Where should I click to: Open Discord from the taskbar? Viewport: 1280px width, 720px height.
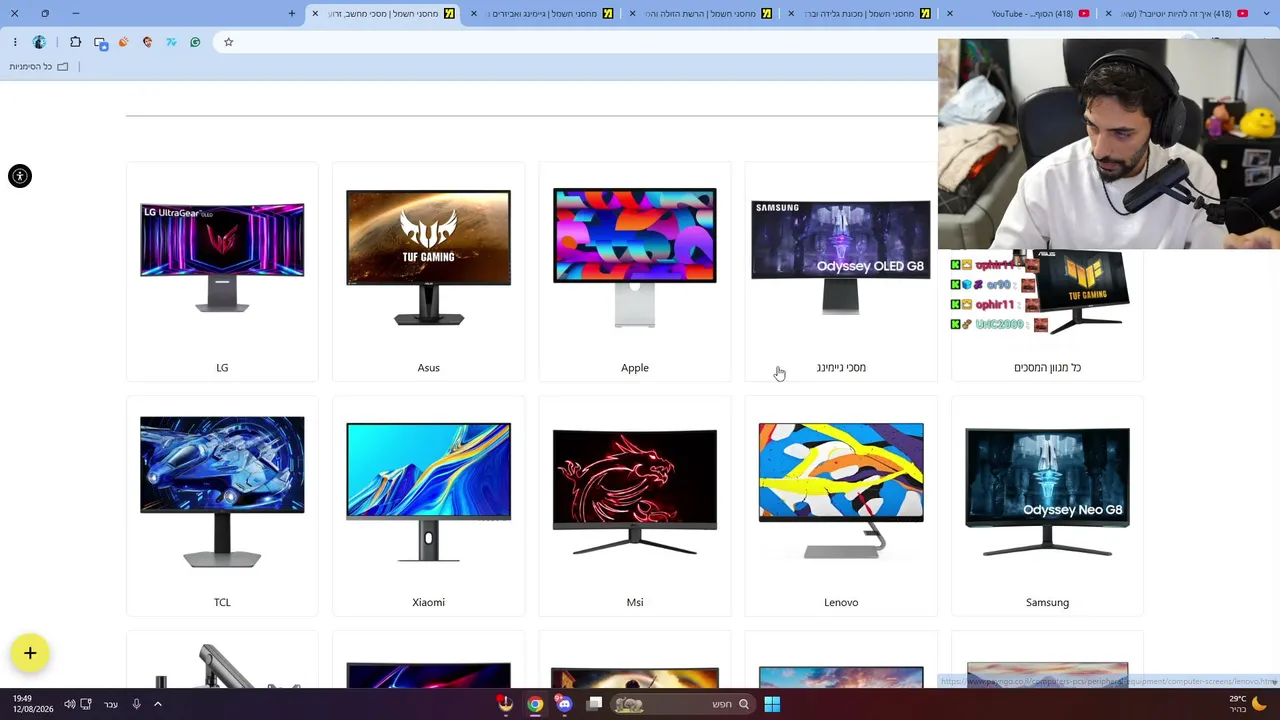click(x=565, y=704)
